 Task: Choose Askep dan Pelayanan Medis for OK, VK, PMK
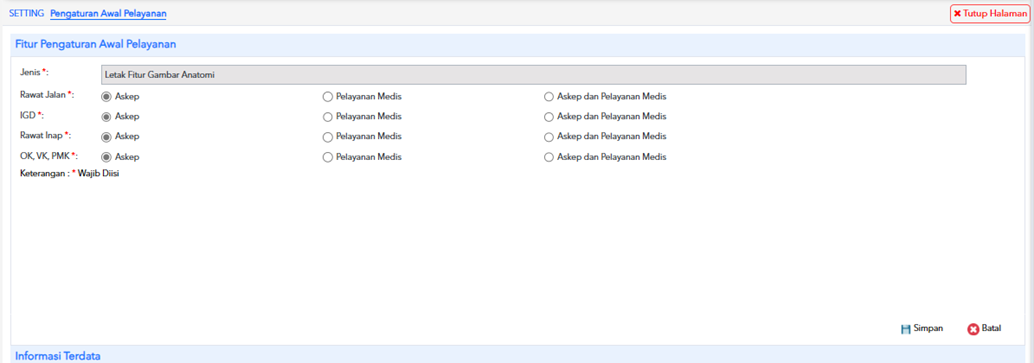pyautogui.click(x=549, y=157)
